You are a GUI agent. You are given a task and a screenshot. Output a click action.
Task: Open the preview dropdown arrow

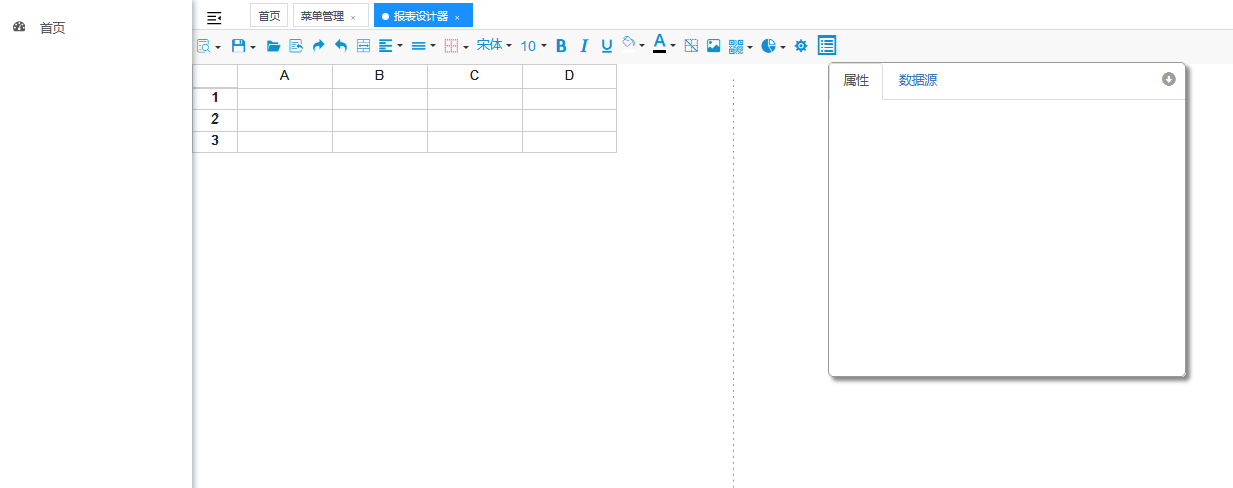click(x=218, y=47)
